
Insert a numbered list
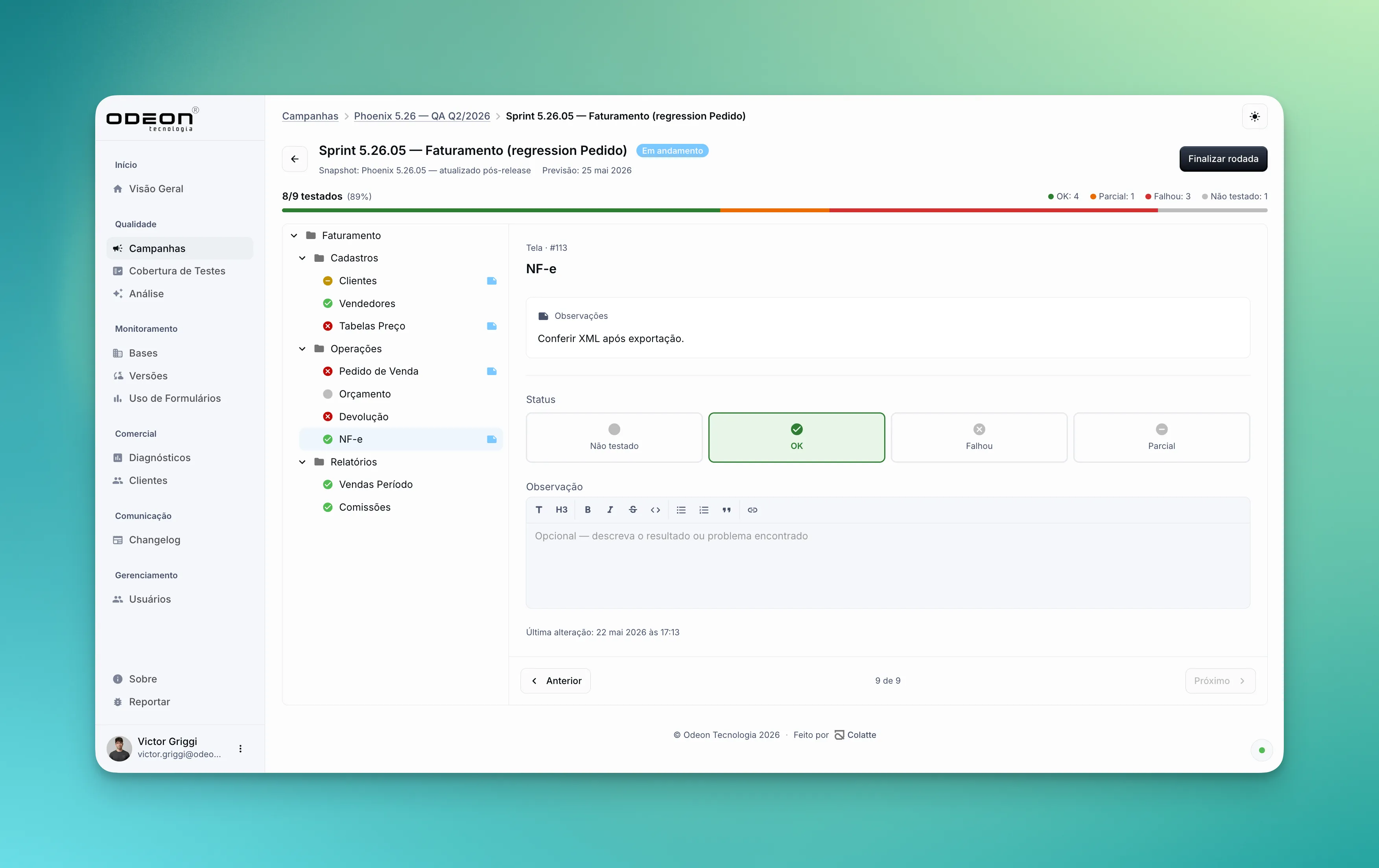pyautogui.click(x=704, y=510)
